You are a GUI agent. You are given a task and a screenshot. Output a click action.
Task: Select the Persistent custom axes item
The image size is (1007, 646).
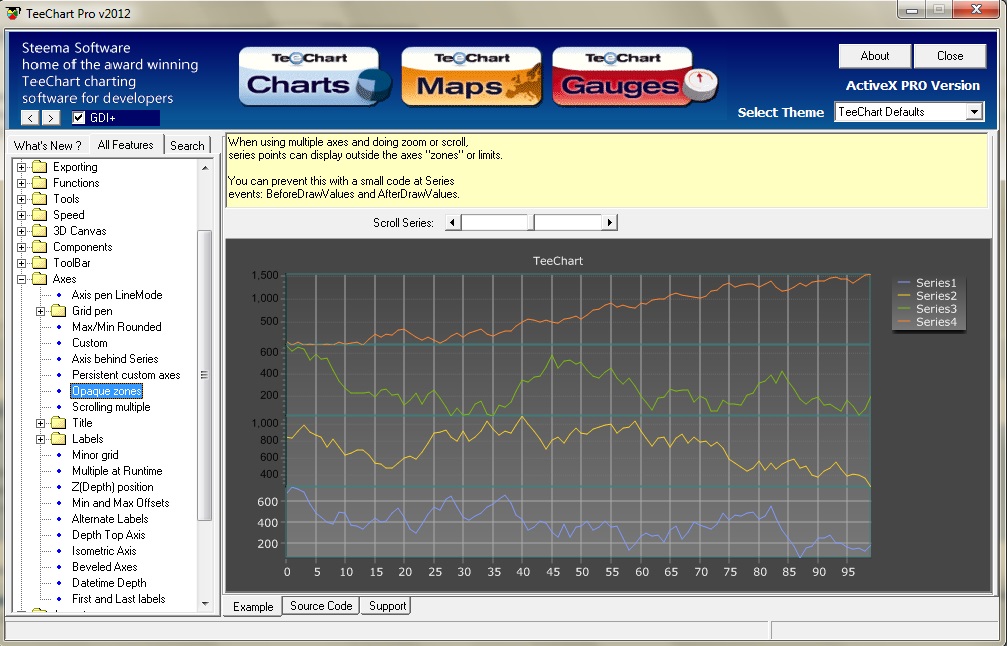coord(126,376)
